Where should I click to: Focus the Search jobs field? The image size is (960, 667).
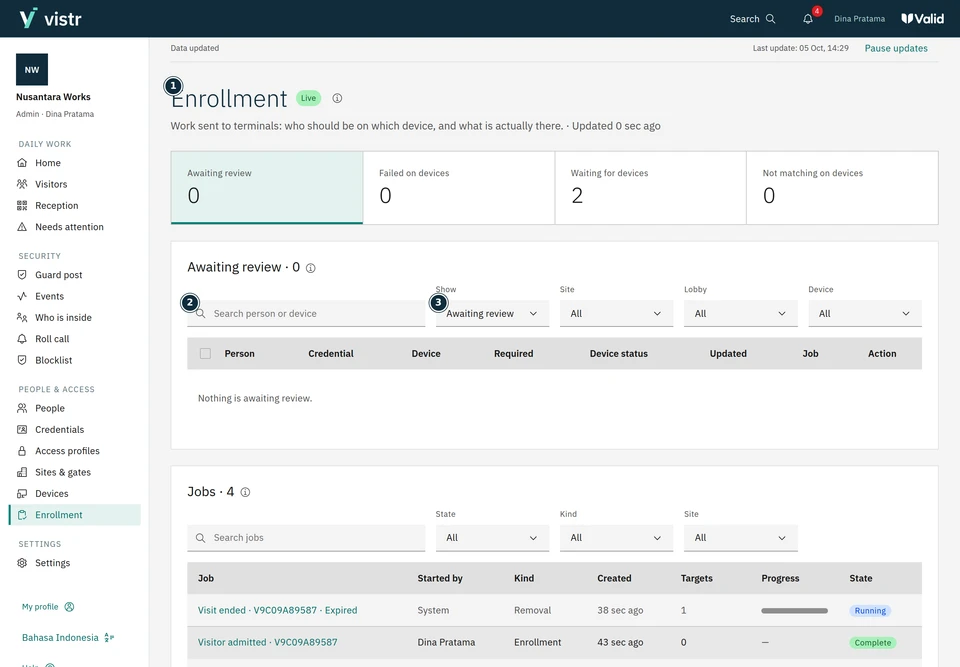point(306,538)
